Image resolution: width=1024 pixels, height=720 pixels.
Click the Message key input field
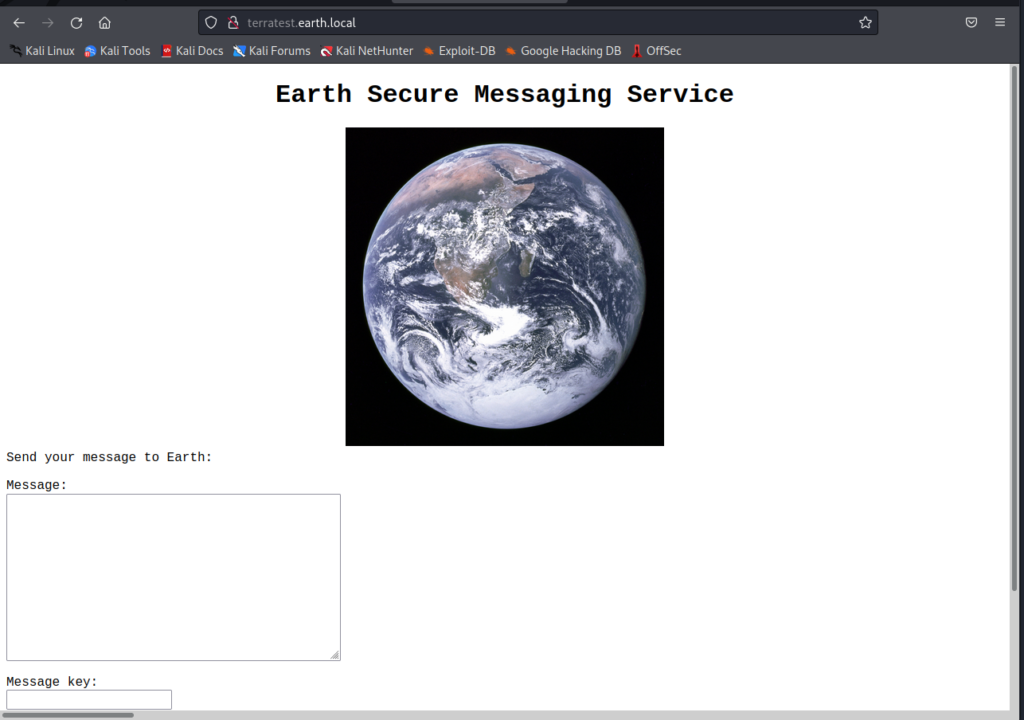(x=89, y=699)
